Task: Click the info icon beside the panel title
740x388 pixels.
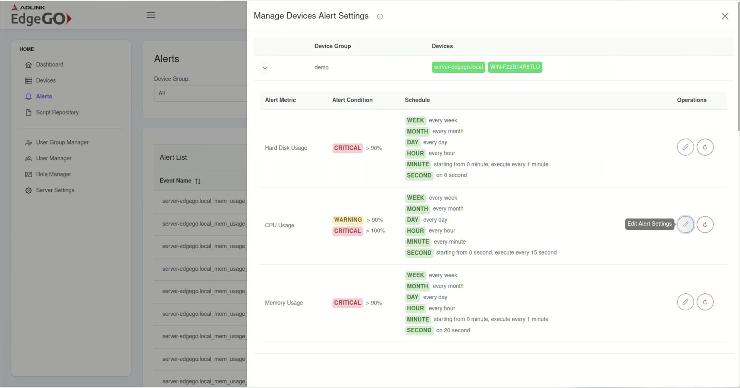Action: 380,17
